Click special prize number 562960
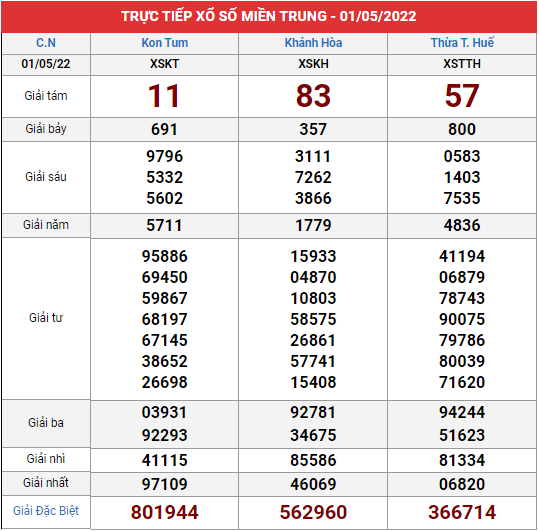The width and height of the screenshot is (539, 531). click(313, 512)
